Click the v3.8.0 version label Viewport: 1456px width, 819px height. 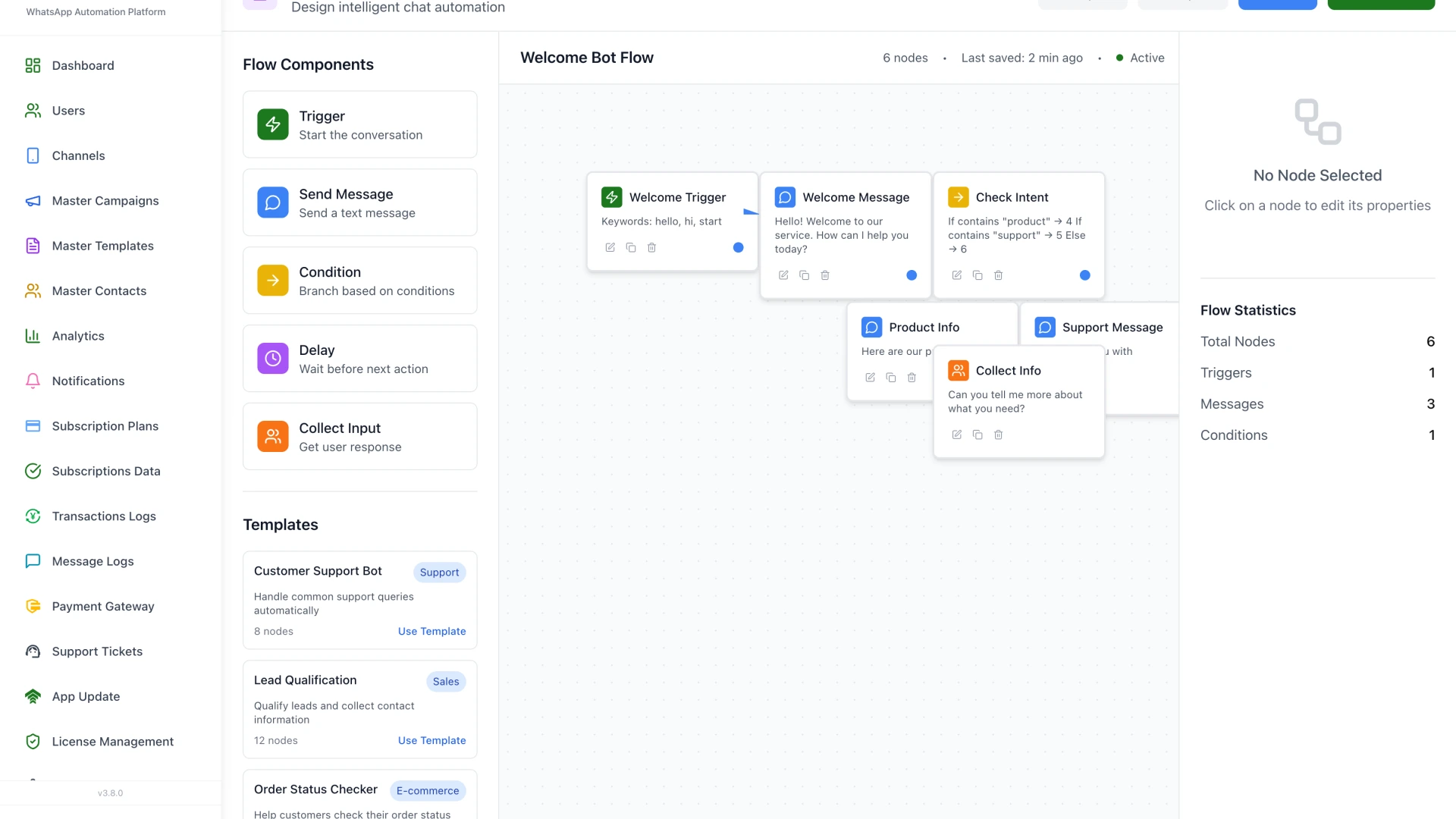[111, 793]
